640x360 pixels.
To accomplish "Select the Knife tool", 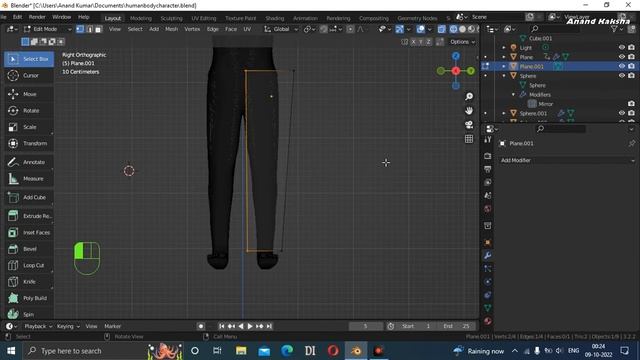I will pos(29,282).
